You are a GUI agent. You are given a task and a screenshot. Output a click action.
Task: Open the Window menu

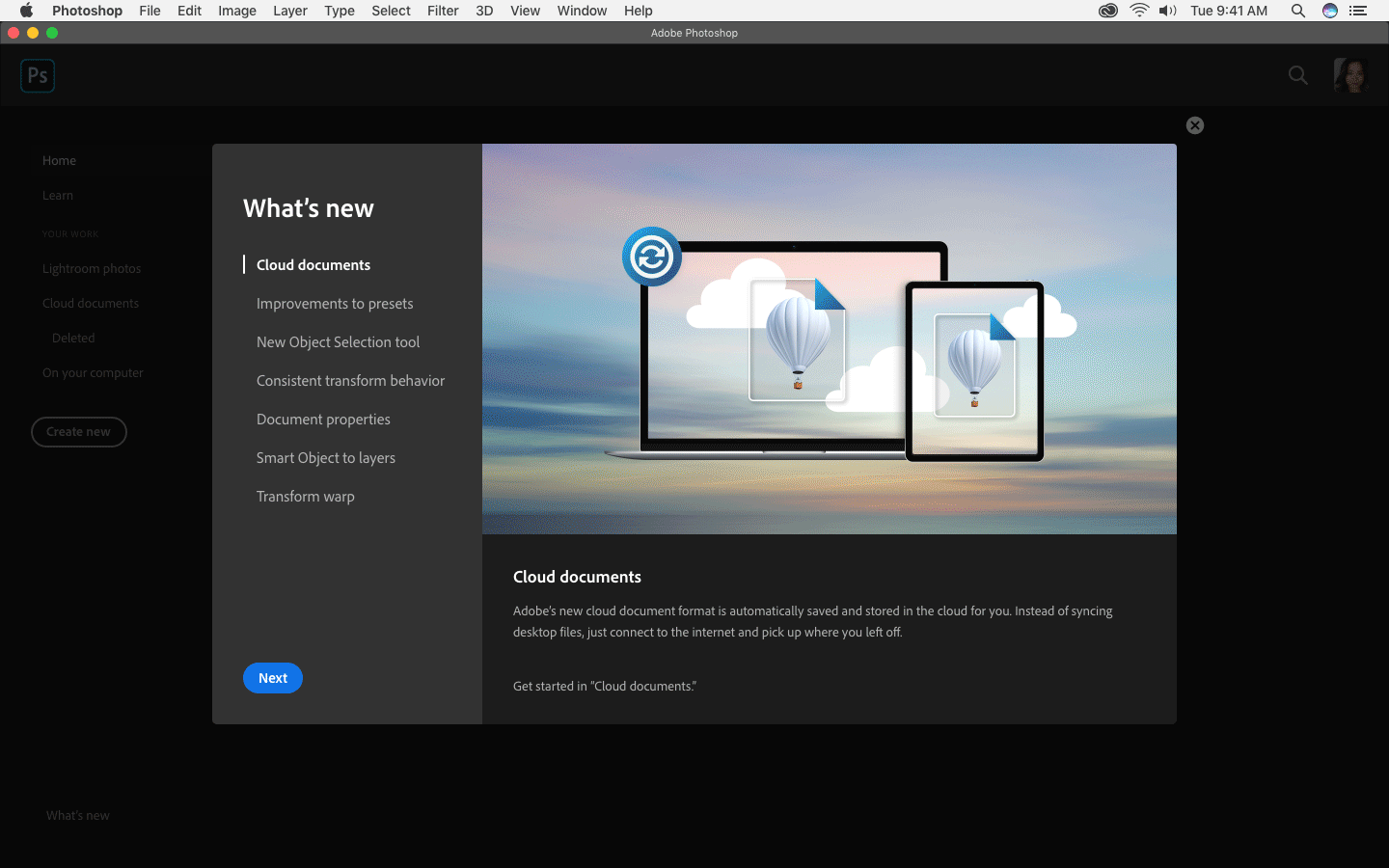[582, 11]
